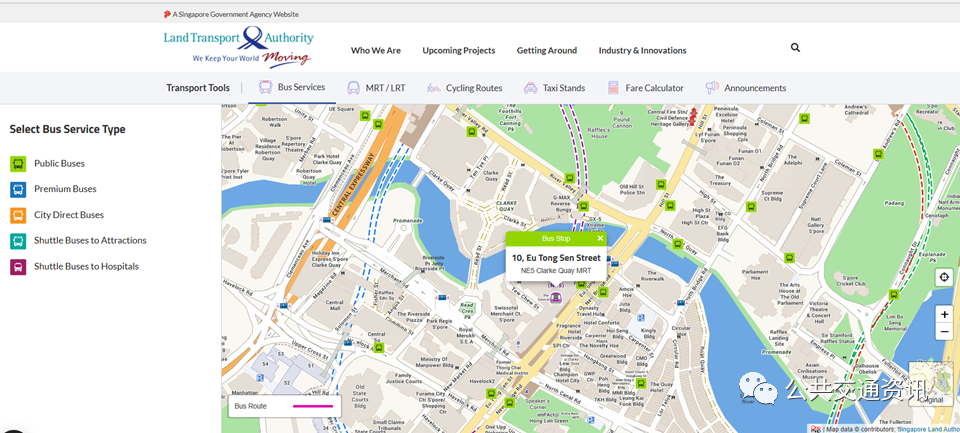The width and height of the screenshot is (960, 433).
Task: Toggle the maroon Shuttle Buses to Hospitals icon
Action: point(18,266)
